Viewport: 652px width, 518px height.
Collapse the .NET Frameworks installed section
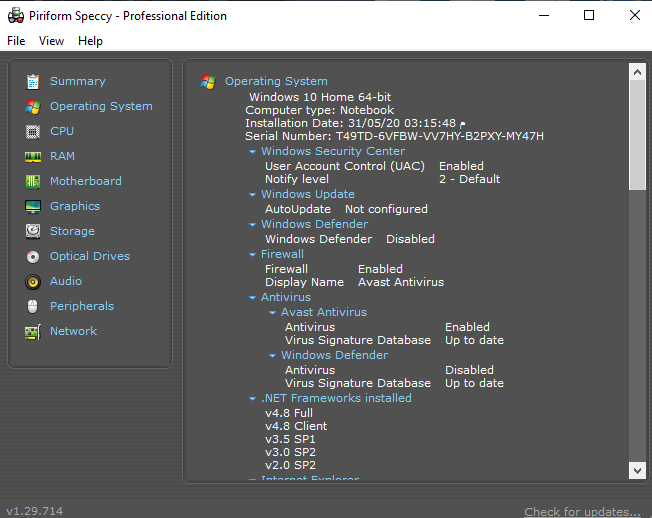point(252,399)
